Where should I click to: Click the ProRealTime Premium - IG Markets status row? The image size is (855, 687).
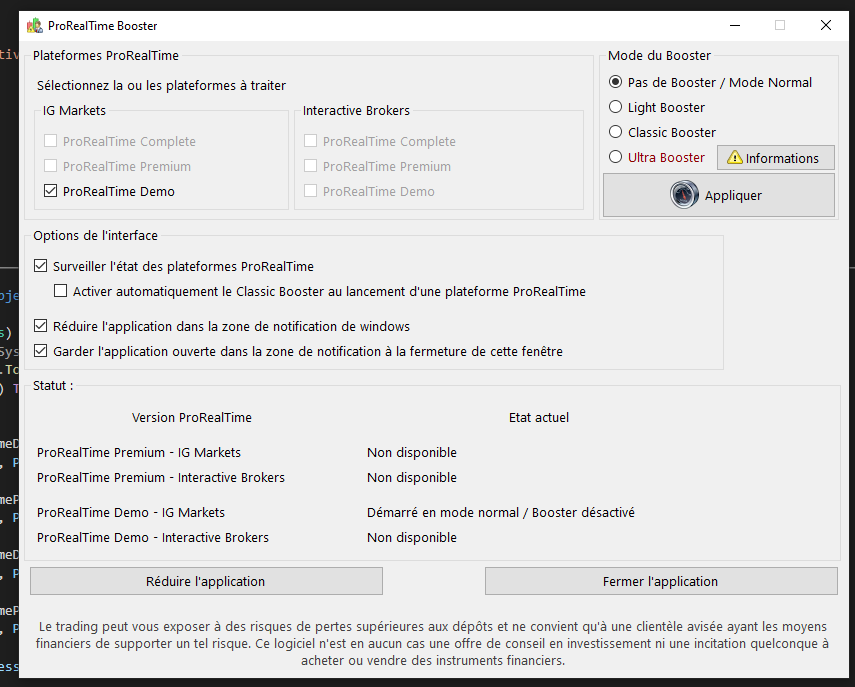pyautogui.click(x=246, y=453)
